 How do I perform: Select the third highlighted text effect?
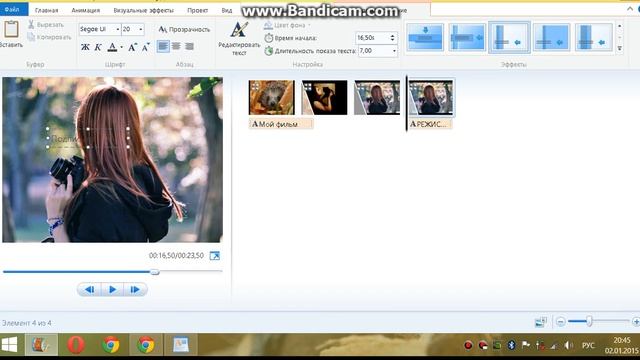pos(509,37)
